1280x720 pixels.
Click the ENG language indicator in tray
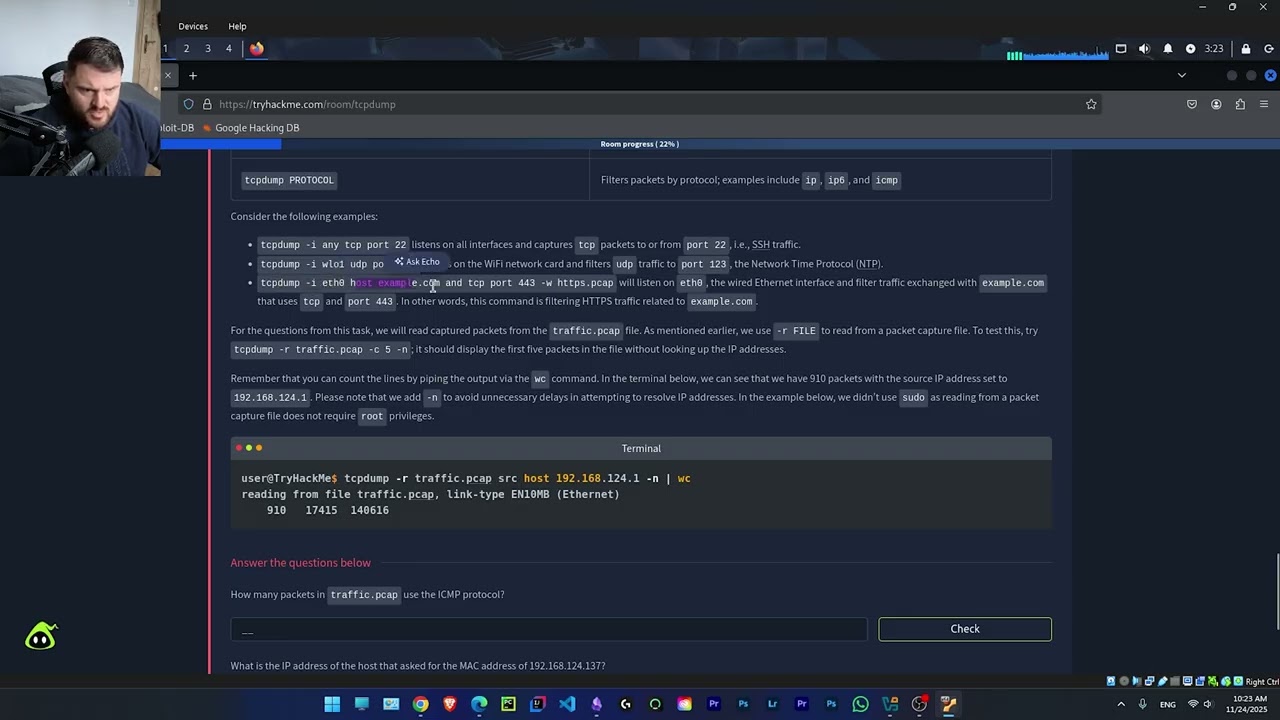[1167, 705]
